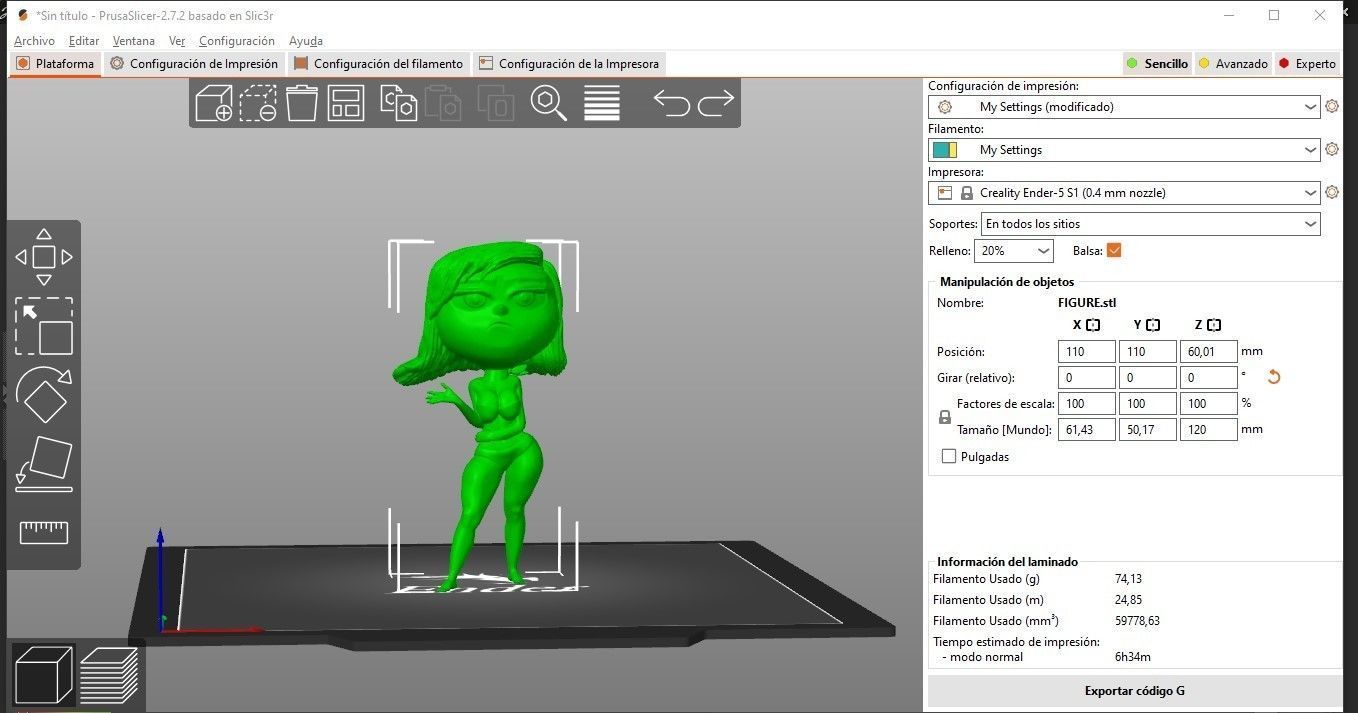Click Exportar código G button
The image size is (1358, 713).
[1135, 691]
